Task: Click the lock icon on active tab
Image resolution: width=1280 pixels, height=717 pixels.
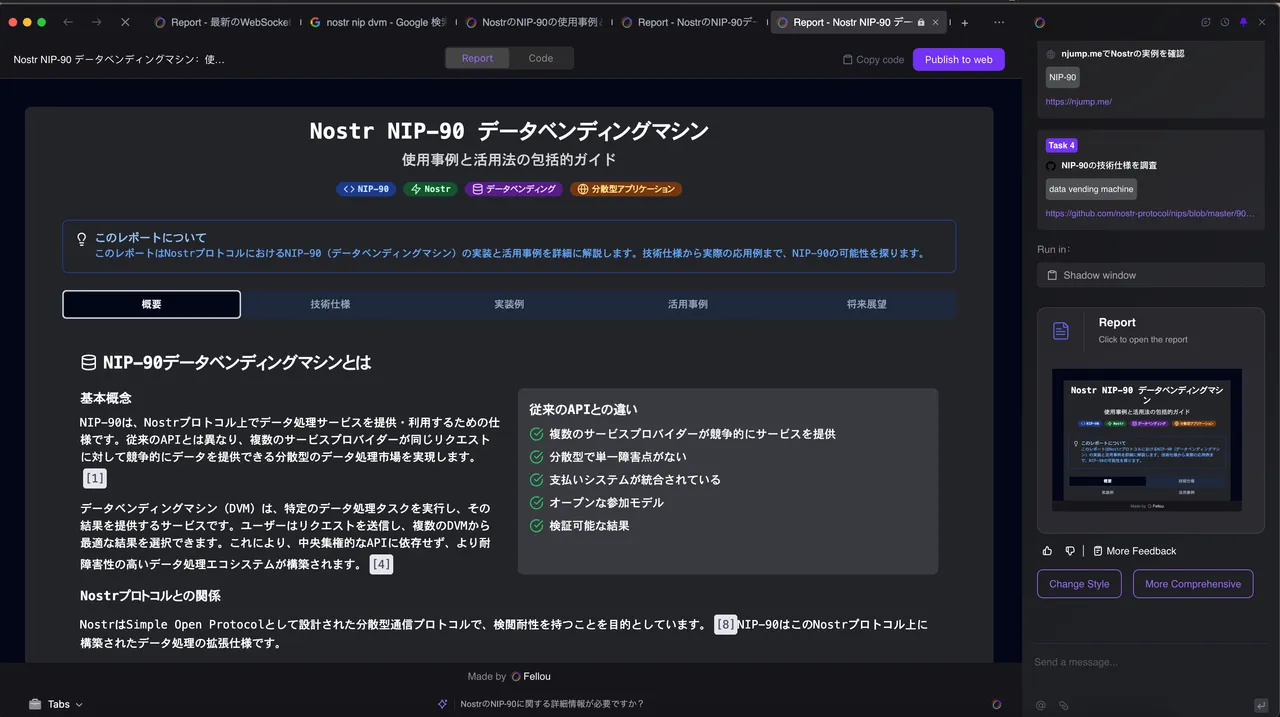Action: click(x=921, y=22)
